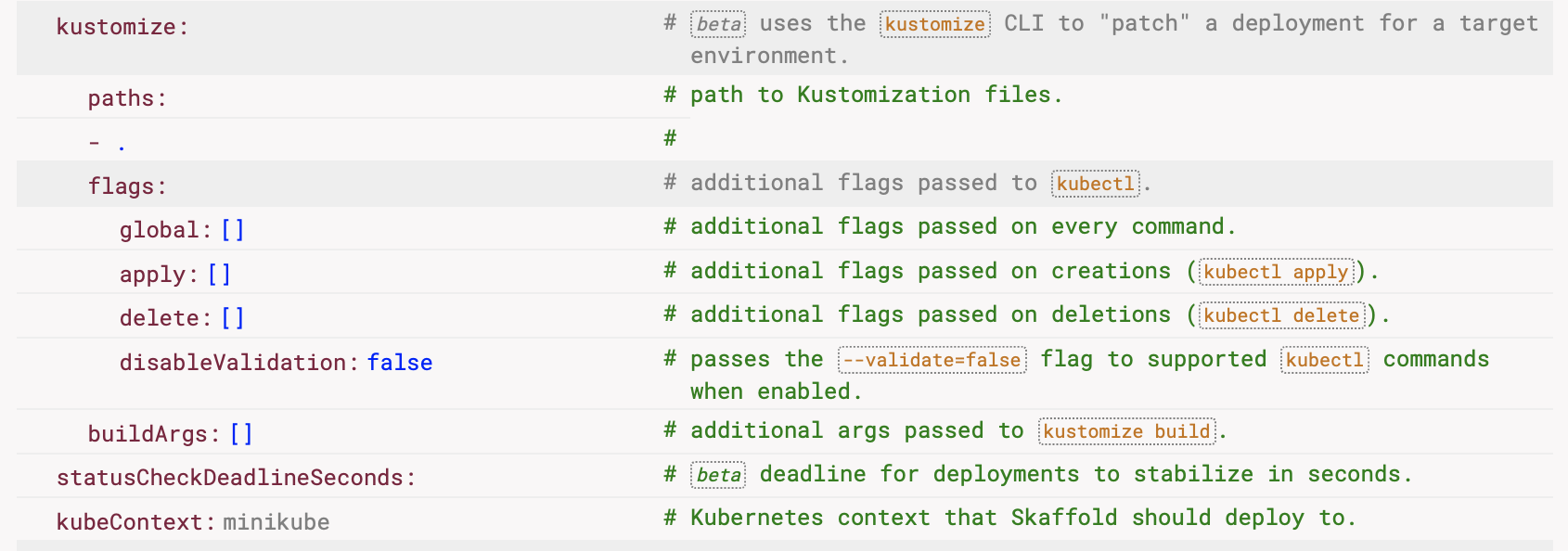Click the 'minikube' value
This screenshot has height=551, width=1568.
point(276,522)
